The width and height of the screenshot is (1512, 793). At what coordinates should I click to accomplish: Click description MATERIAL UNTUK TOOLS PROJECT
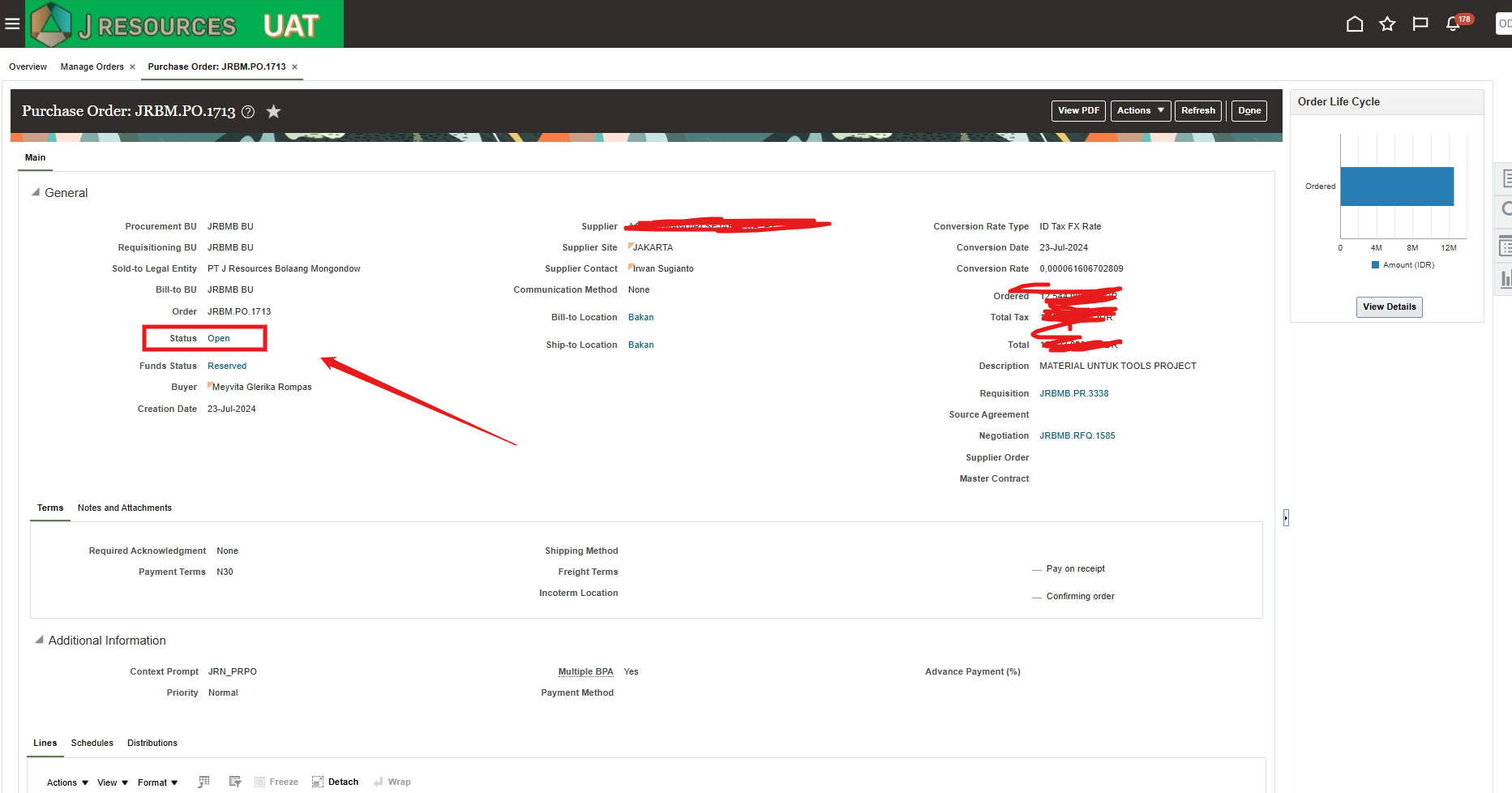pyautogui.click(x=1117, y=366)
